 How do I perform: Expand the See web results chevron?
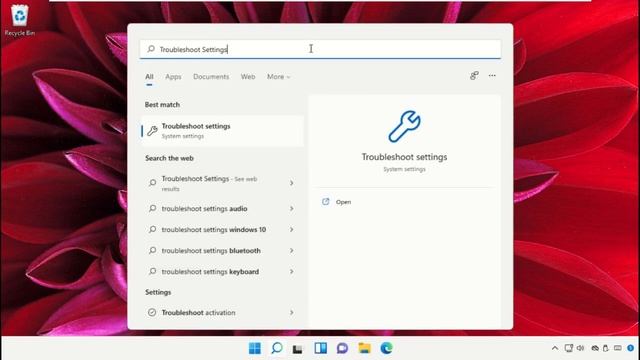pyautogui.click(x=291, y=183)
